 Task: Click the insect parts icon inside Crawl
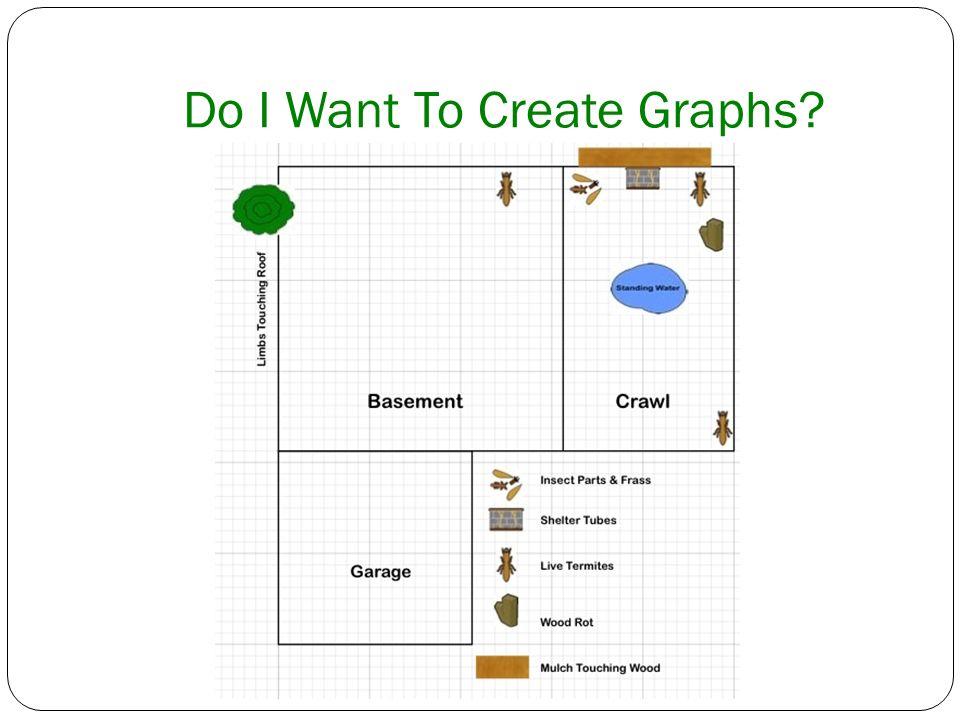click(x=586, y=189)
